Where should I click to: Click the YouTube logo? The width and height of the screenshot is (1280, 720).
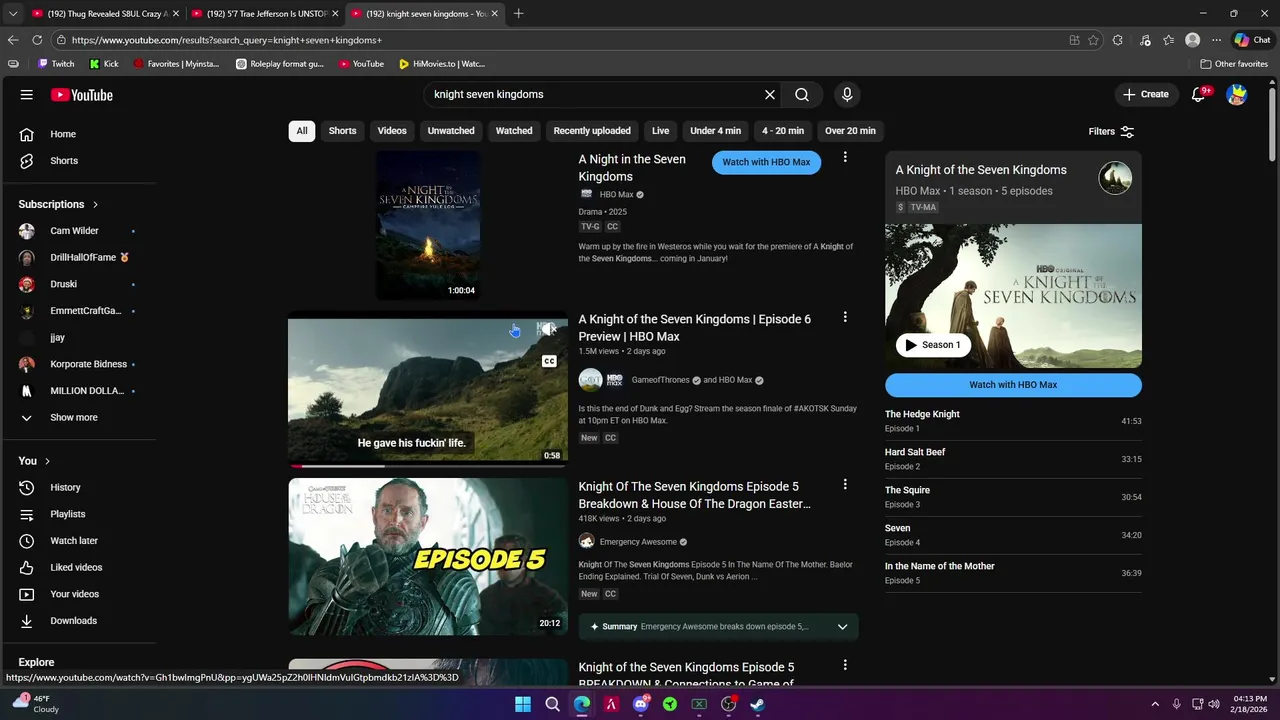(x=82, y=95)
